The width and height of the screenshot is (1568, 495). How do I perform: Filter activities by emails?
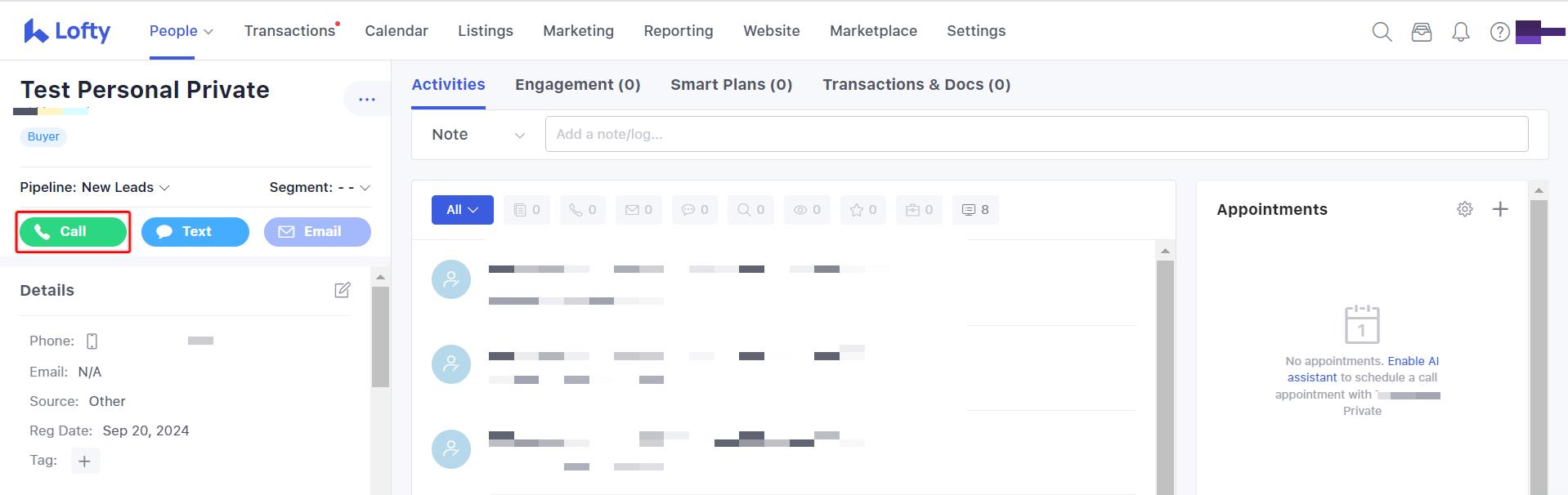pos(638,210)
